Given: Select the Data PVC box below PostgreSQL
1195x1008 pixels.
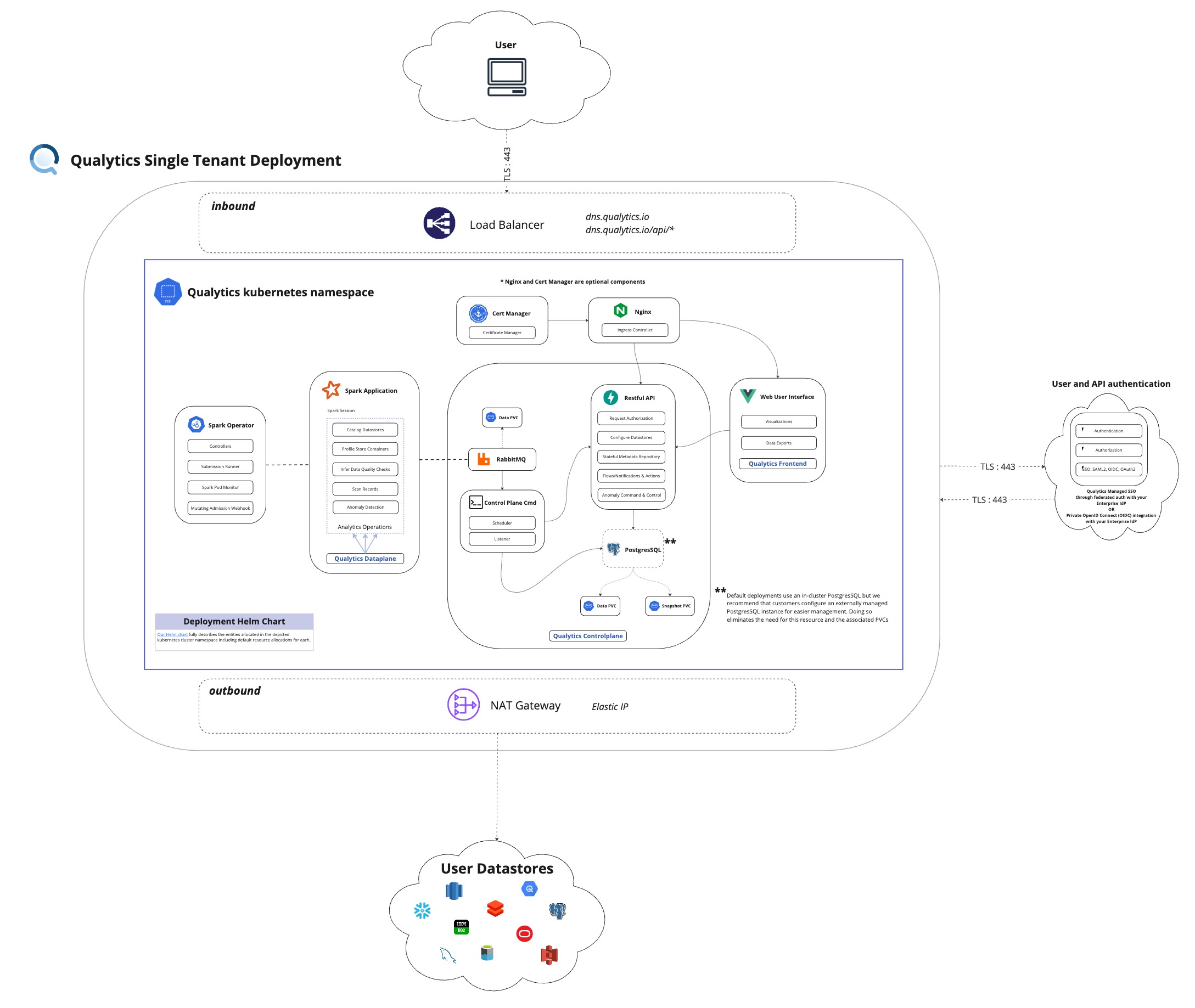Looking at the screenshot, I should [600, 606].
